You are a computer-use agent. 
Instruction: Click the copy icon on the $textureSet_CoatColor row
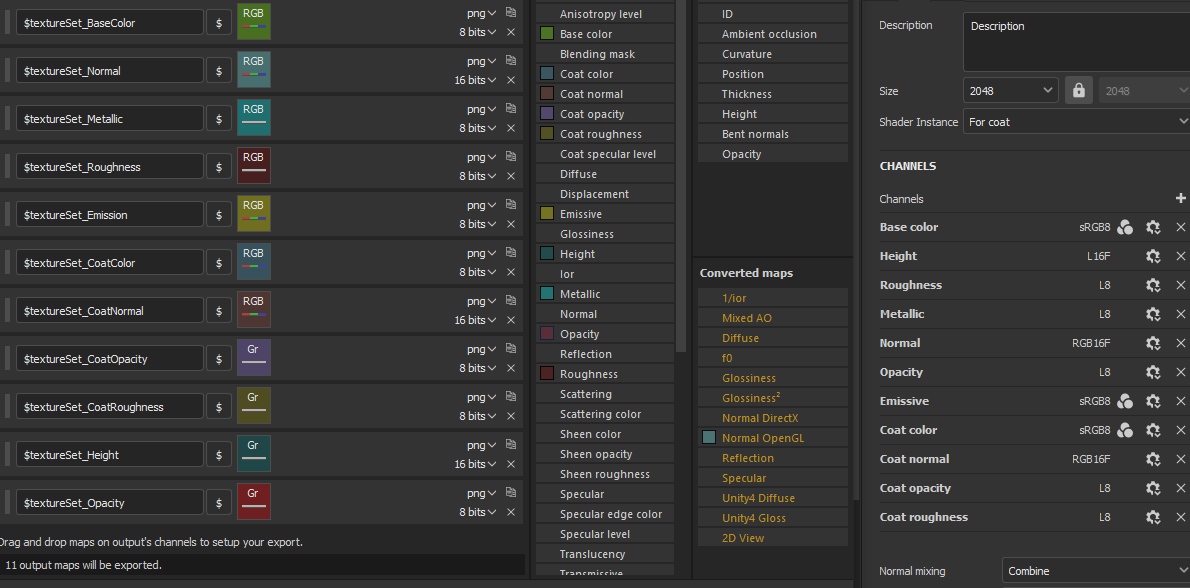pyautogui.click(x=511, y=252)
